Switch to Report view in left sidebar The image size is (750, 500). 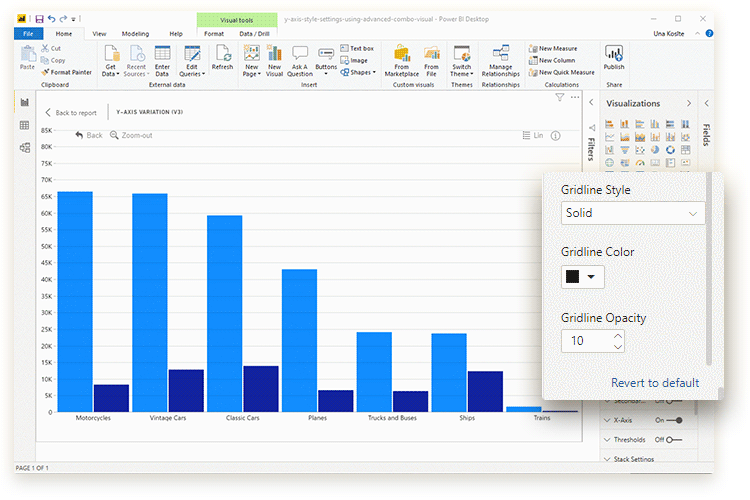point(24,102)
